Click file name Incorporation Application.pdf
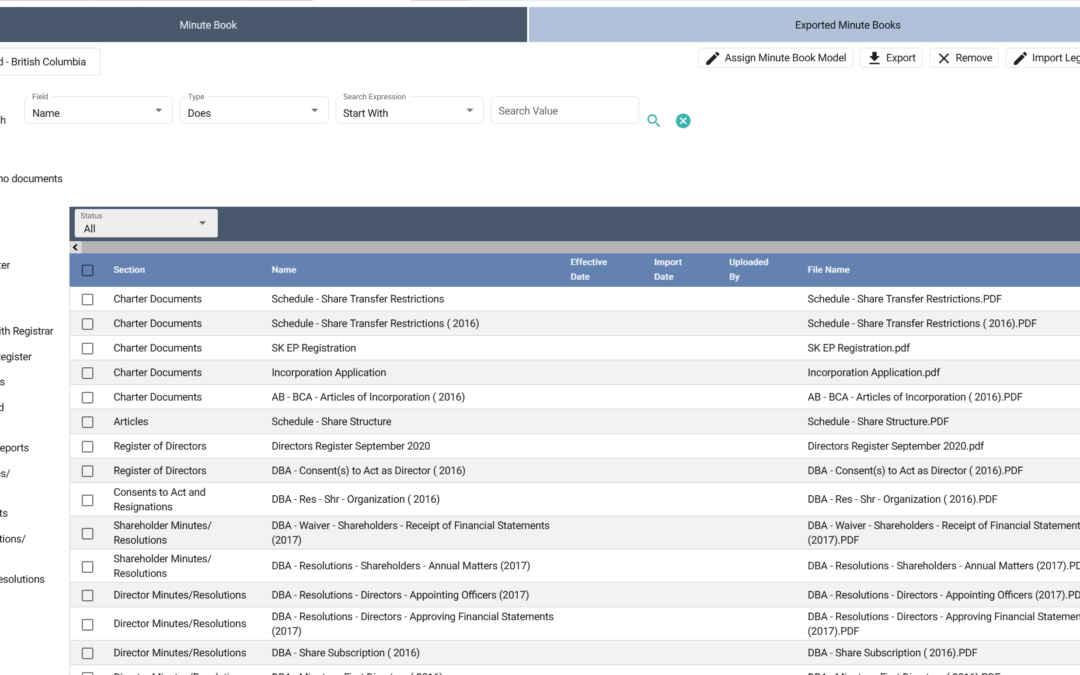This screenshot has height=675, width=1080. coord(873,373)
